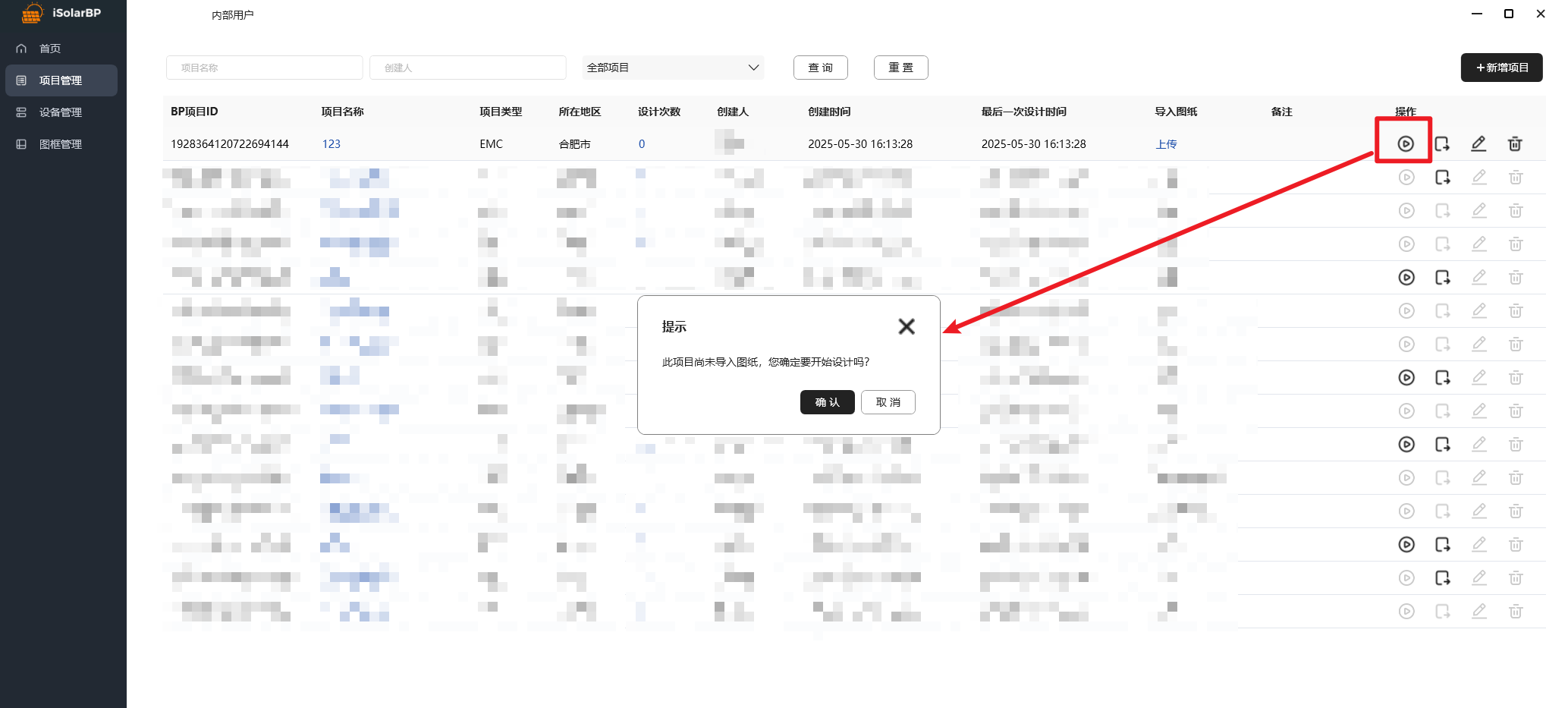This screenshot has height=708, width=1568.
Task: Click the 上传 link for project 123
Action: (x=1166, y=144)
